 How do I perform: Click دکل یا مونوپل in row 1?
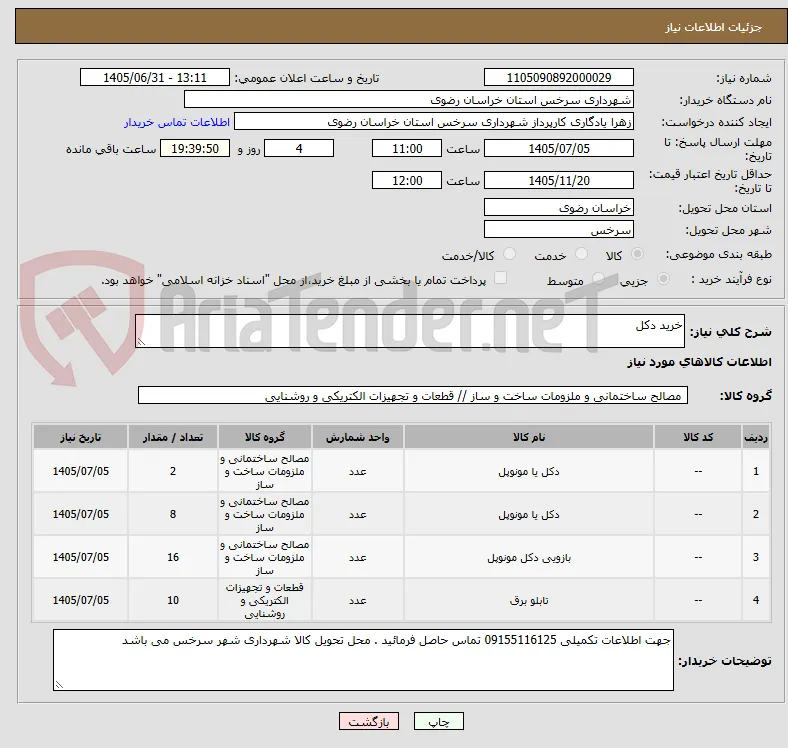529,472
